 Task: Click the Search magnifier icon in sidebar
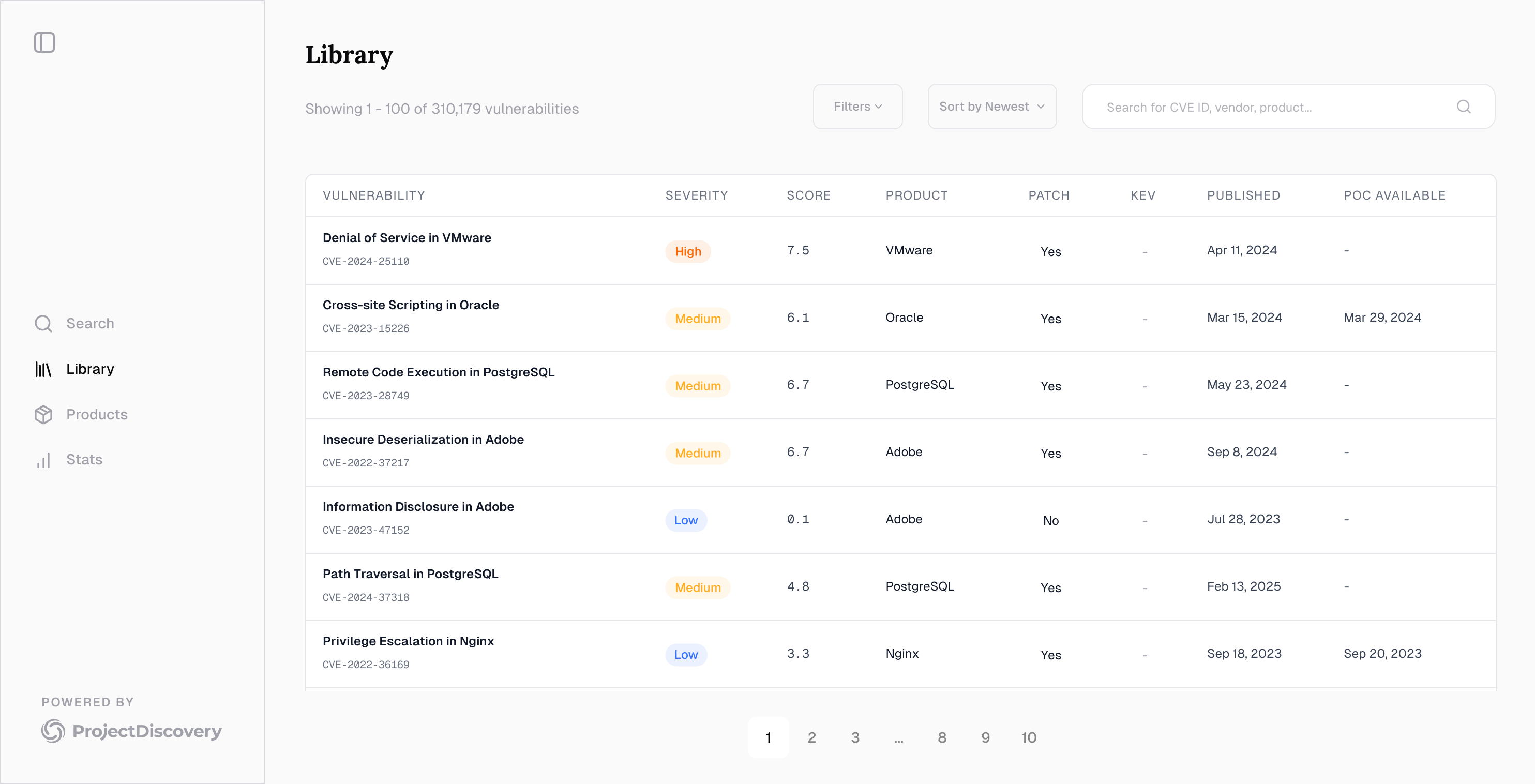tap(43, 324)
